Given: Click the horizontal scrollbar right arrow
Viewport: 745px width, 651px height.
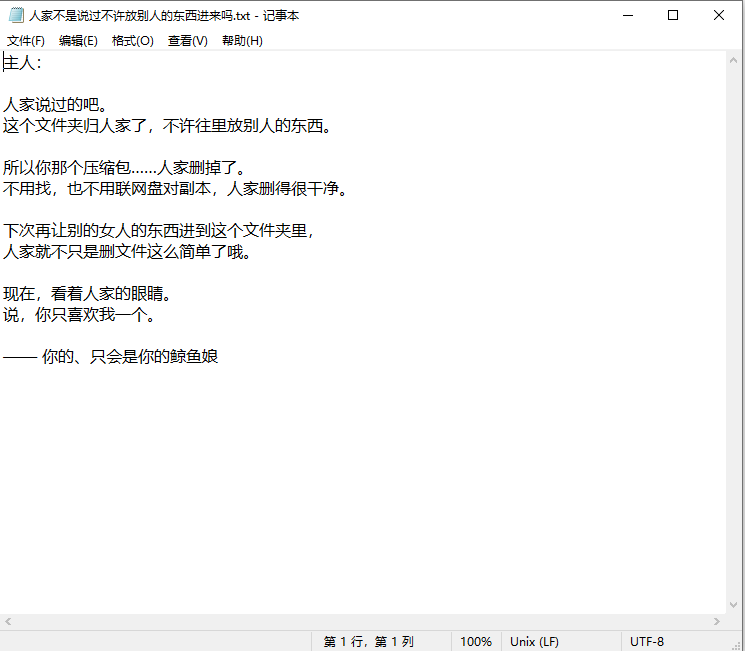Looking at the screenshot, I should pyautogui.click(x=717, y=622).
